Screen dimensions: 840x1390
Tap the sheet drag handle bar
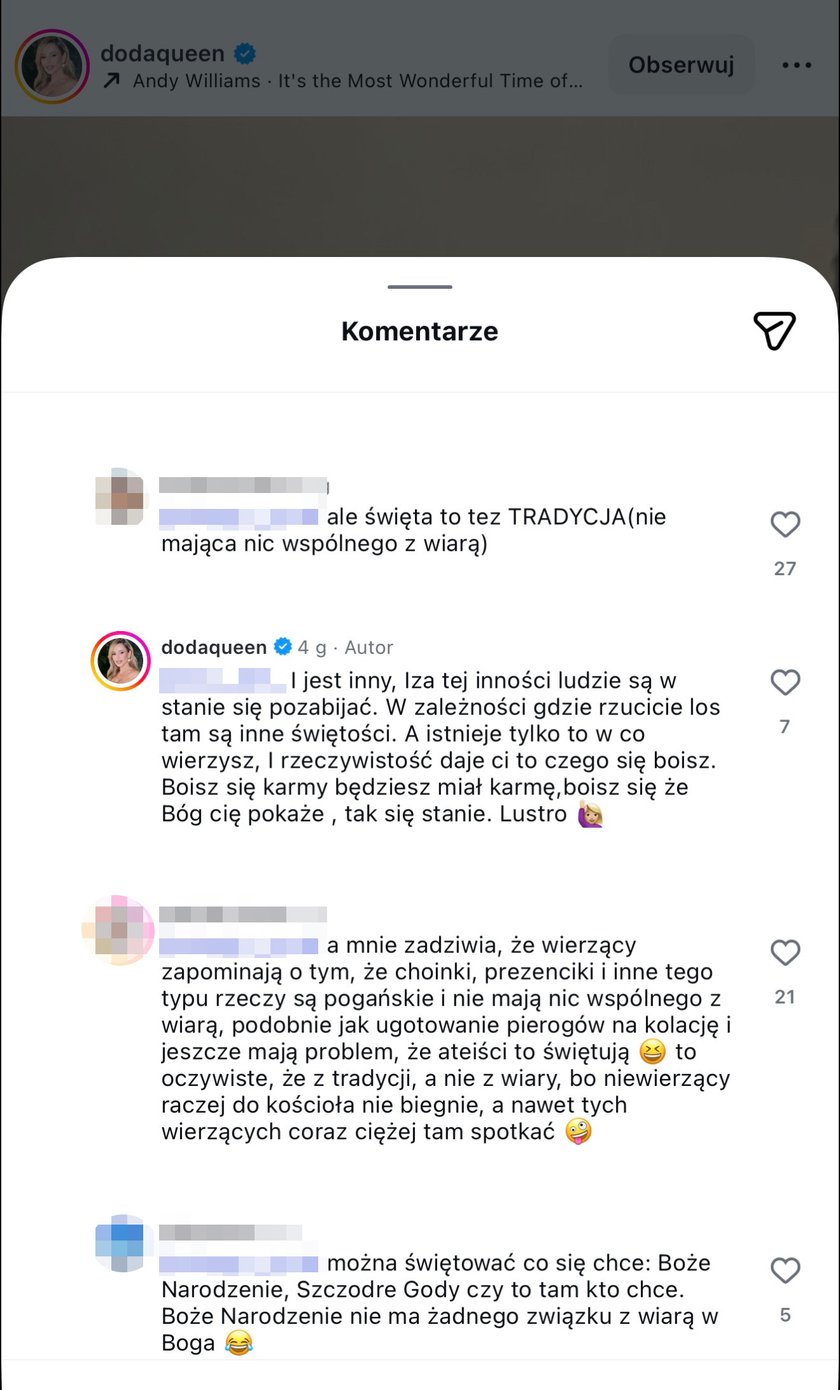tap(420, 288)
